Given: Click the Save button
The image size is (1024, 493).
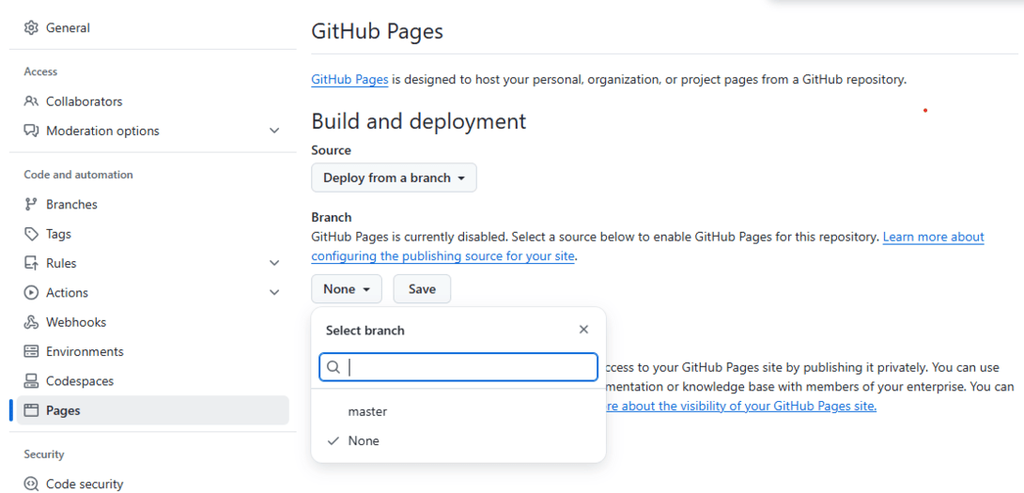Looking at the screenshot, I should click(422, 289).
